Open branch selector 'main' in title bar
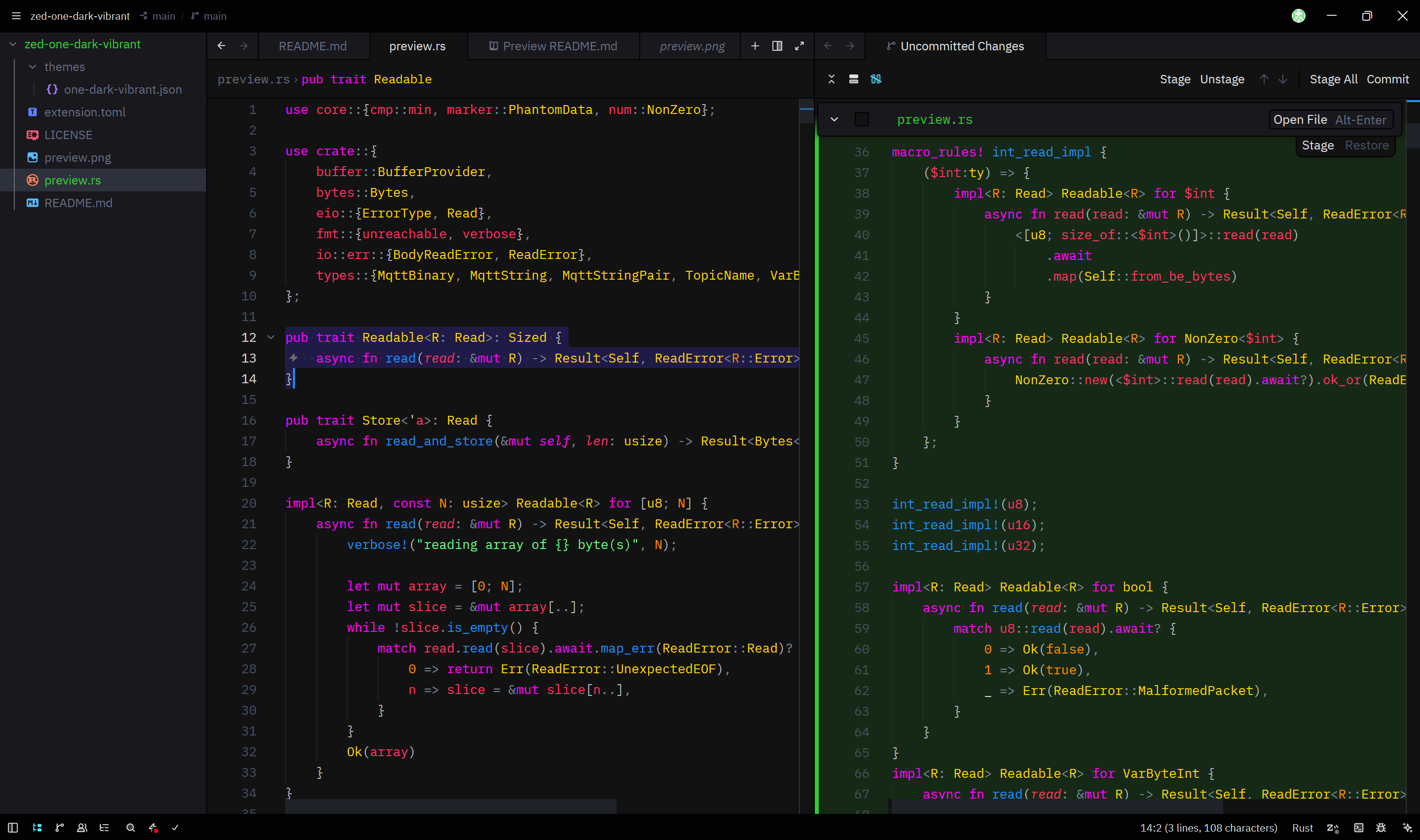 click(x=208, y=16)
